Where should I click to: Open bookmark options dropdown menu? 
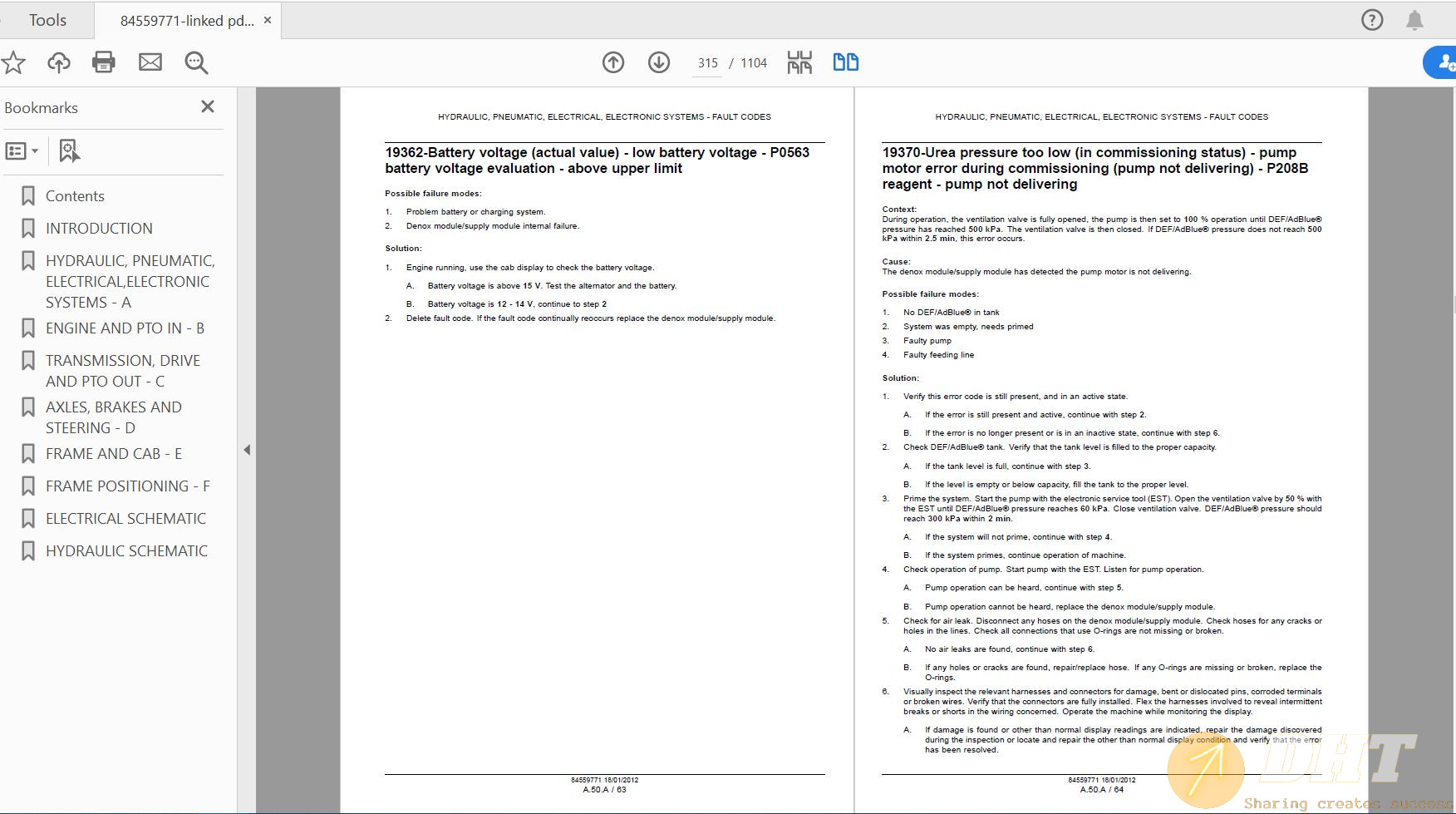(22, 151)
